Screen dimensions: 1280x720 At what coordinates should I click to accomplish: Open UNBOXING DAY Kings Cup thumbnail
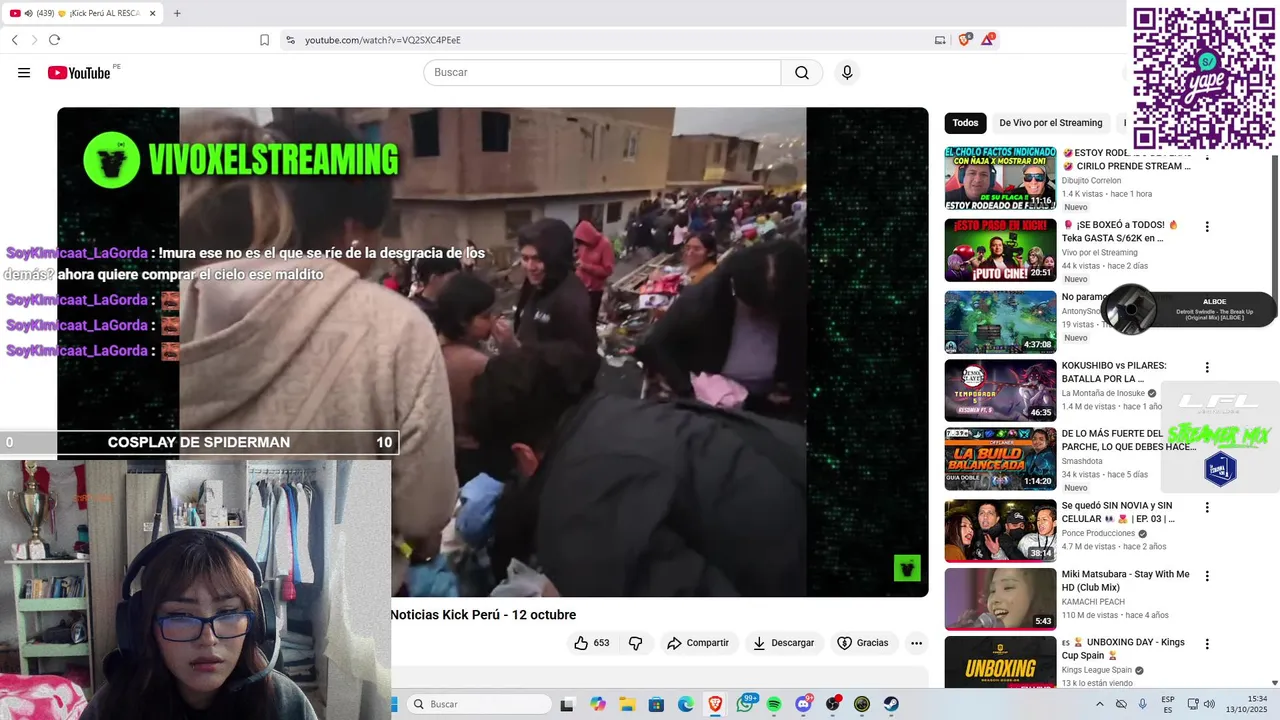tap(1000, 663)
